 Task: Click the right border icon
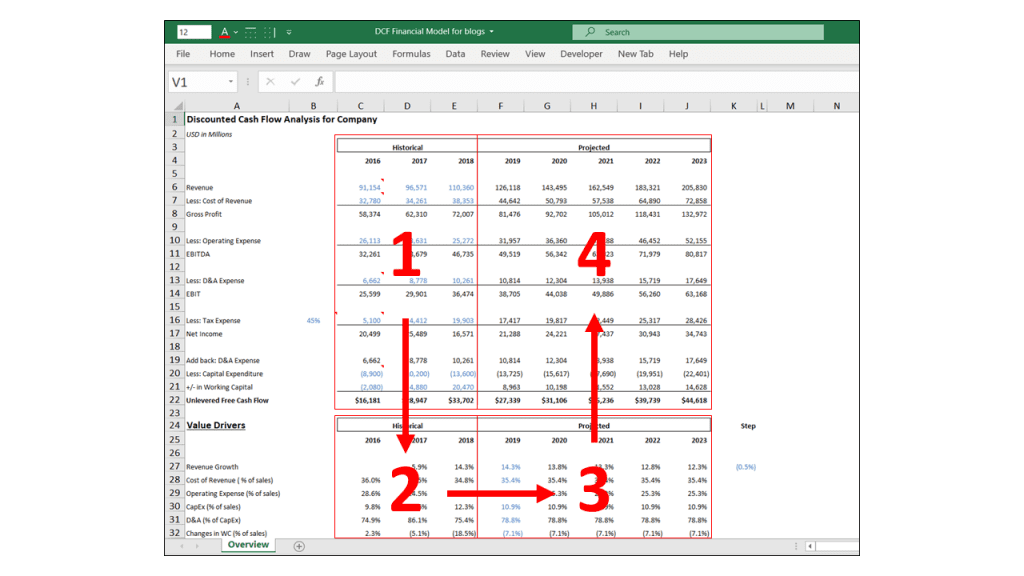[x=270, y=31]
